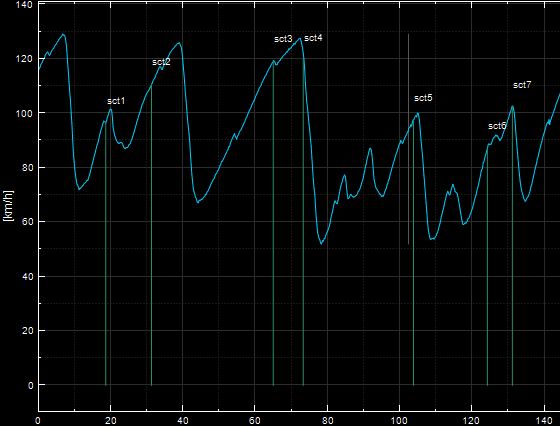Screen dimensions: 560x426
Task: Click the gray cursor line near sct5
Action: click(409, 139)
